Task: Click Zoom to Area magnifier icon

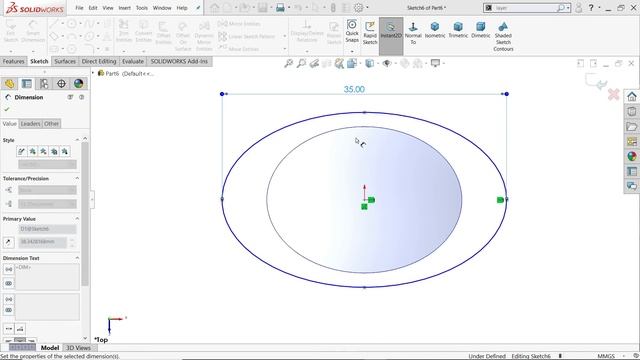Action: point(301,63)
